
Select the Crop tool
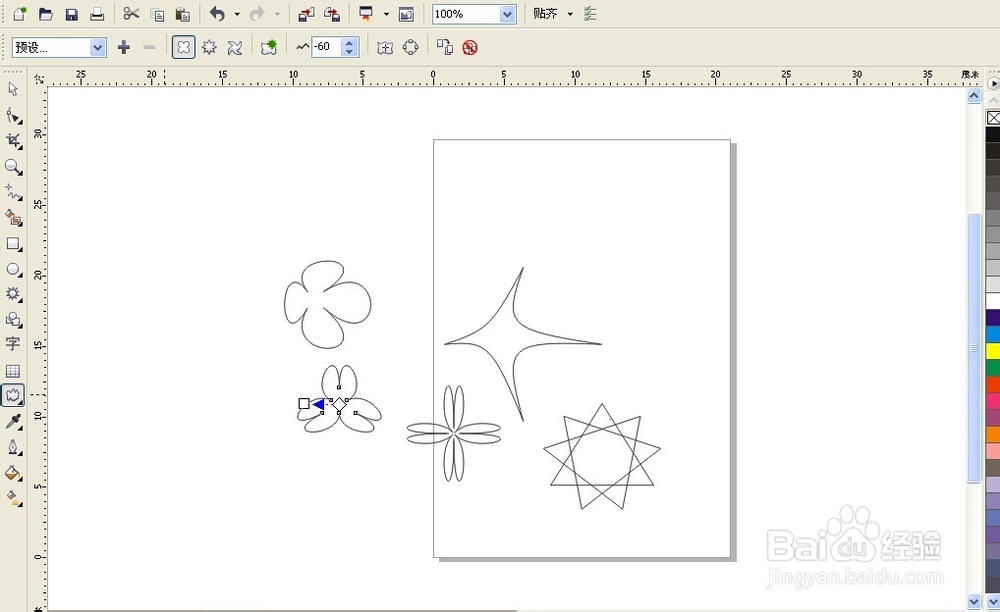tap(13, 141)
